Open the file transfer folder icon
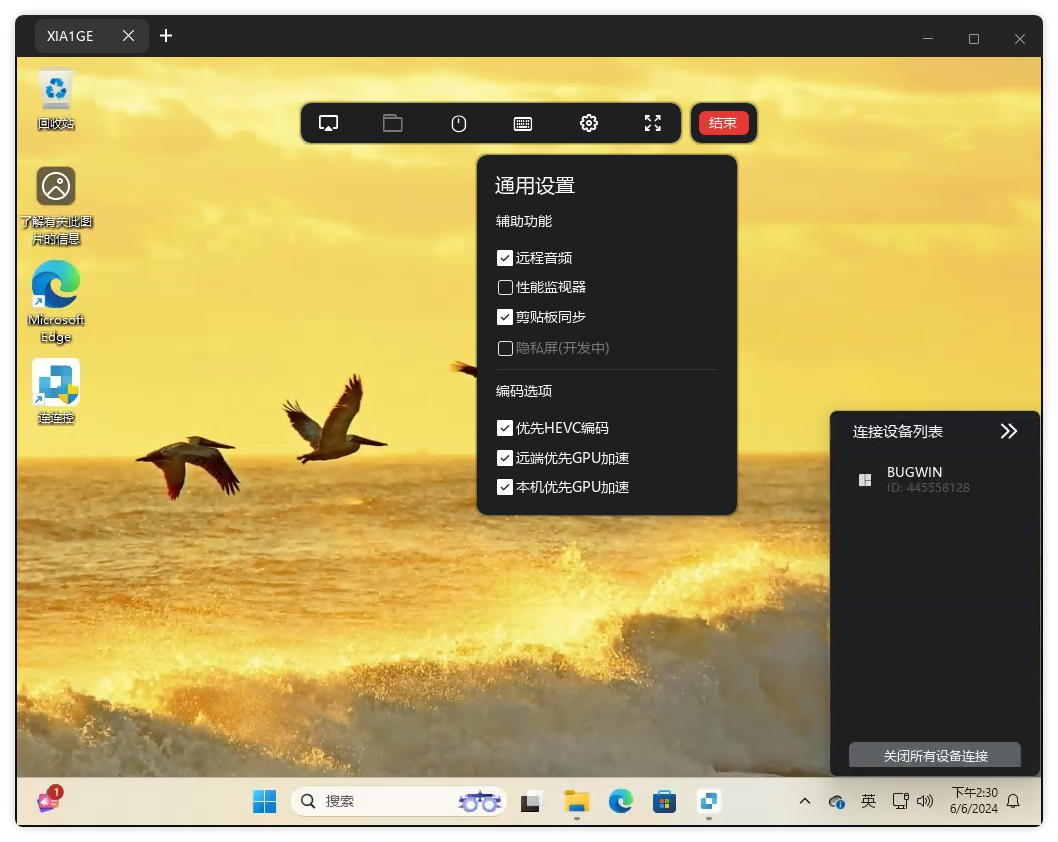 pyautogui.click(x=393, y=123)
